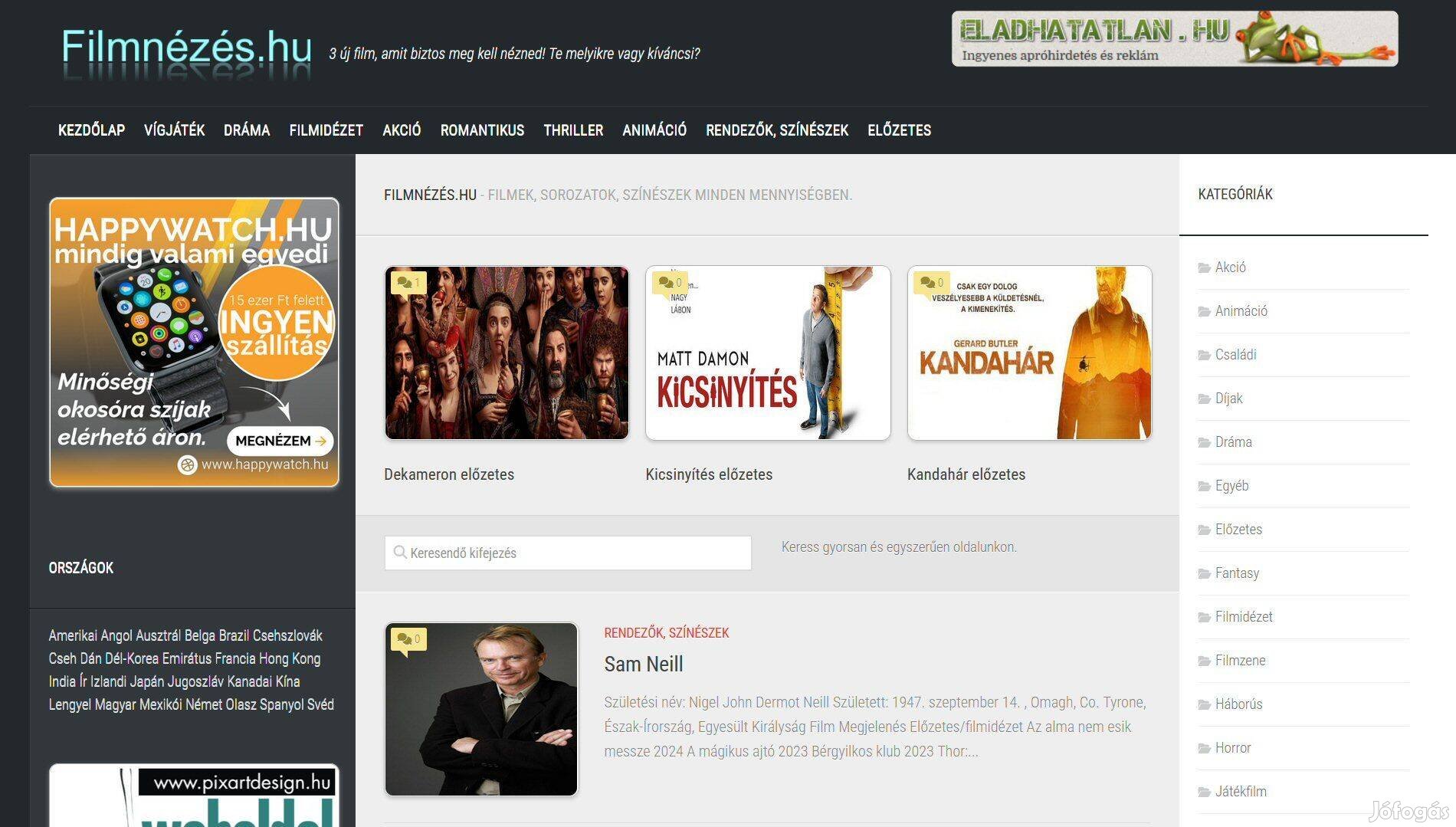Click the comment bubble on Kicsinyítés poster
This screenshot has height=827, width=1456.
[x=666, y=282]
